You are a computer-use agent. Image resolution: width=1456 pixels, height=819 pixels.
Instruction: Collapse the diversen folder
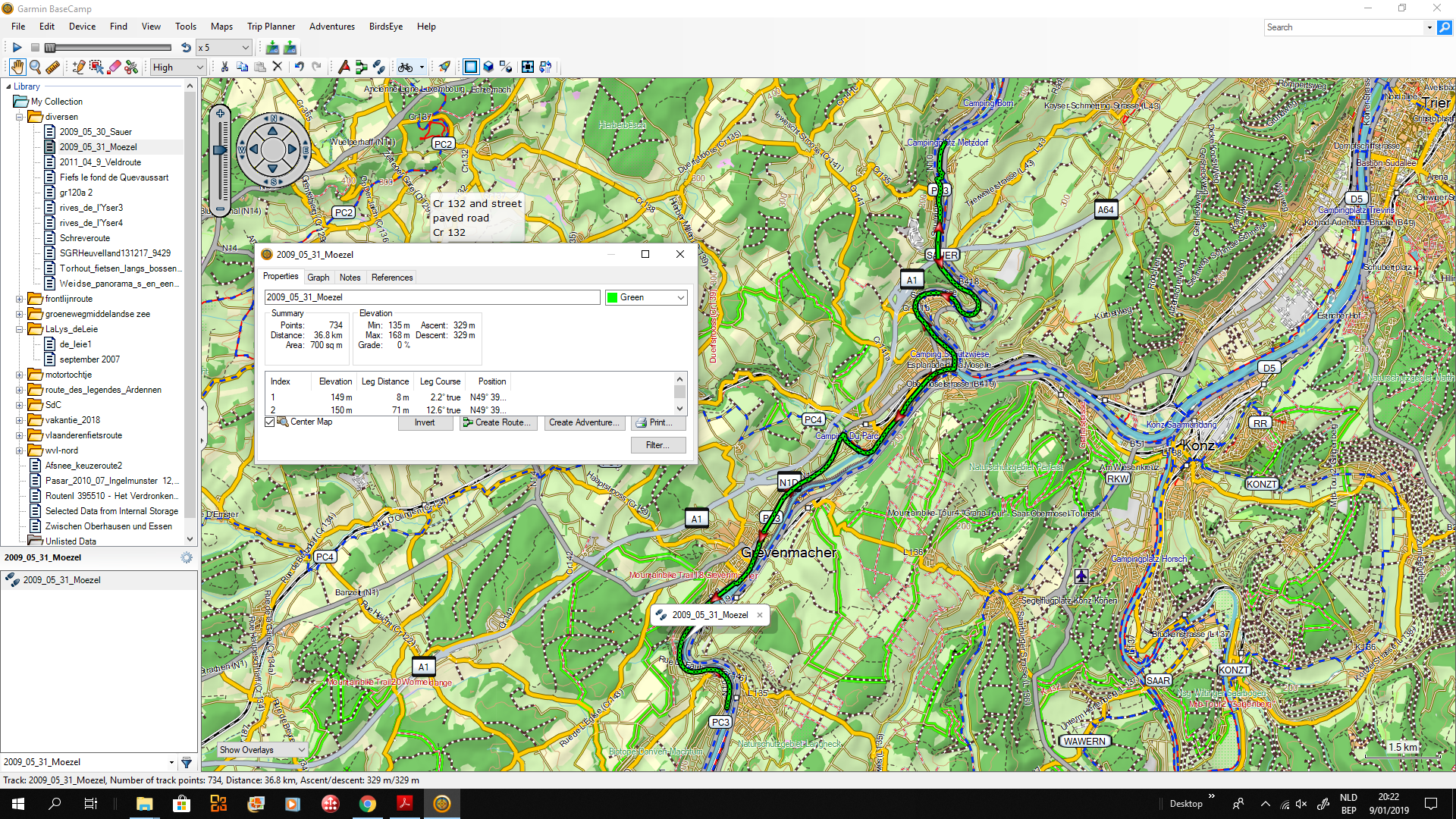pos(20,117)
